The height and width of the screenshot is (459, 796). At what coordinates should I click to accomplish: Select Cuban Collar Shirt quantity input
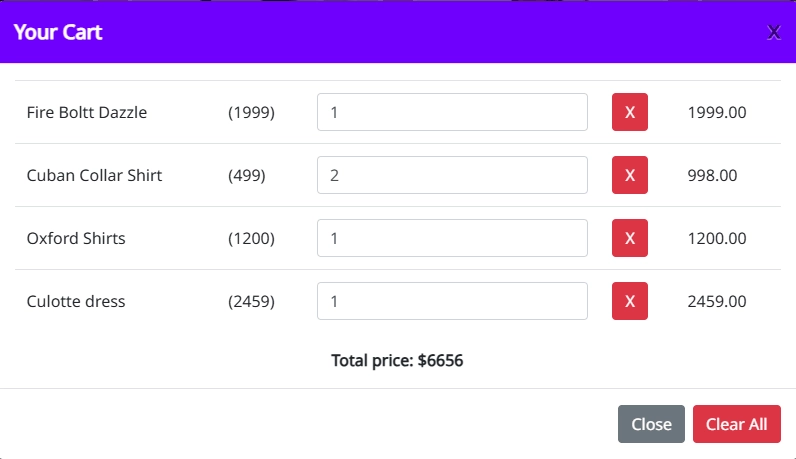[452, 175]
